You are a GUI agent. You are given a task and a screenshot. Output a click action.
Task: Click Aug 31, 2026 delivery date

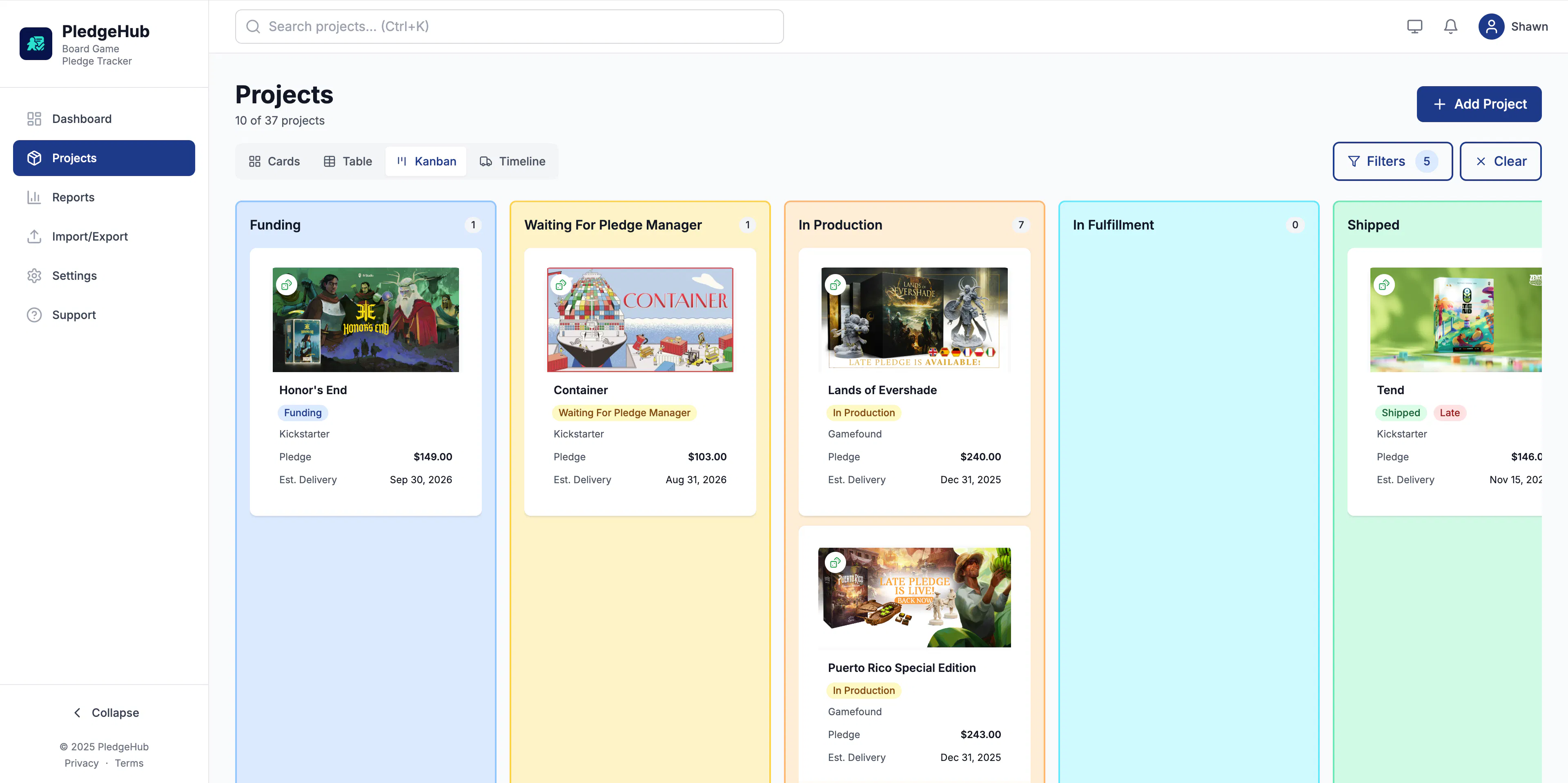coord(696,480)
